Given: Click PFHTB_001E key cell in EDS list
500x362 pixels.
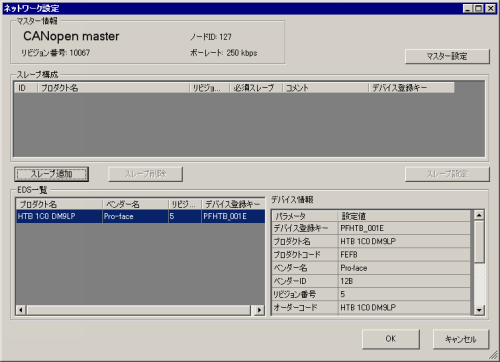Looking at the screenshot, I should 233,216.
